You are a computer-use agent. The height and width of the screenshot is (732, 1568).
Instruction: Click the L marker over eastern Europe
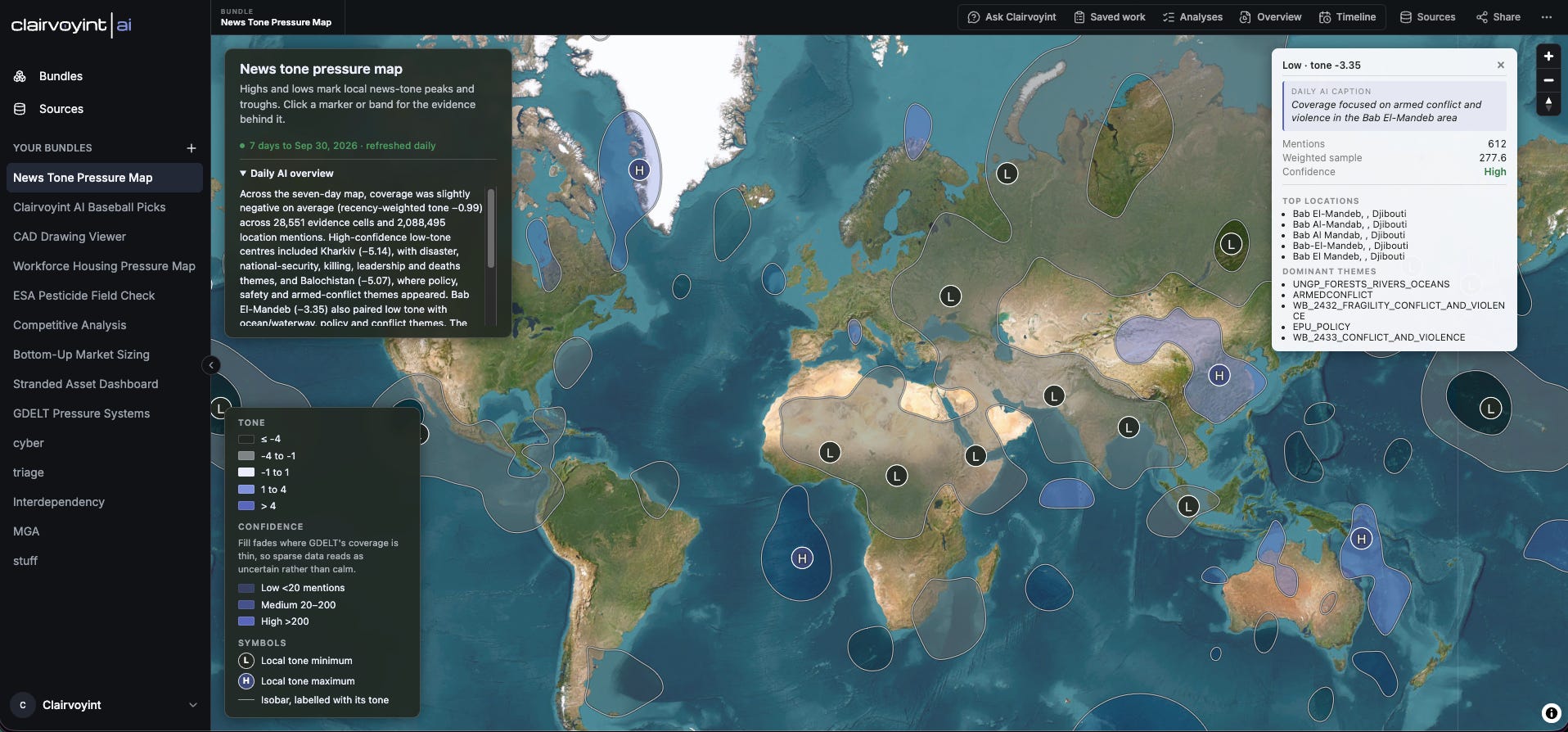tap(949, 296)
